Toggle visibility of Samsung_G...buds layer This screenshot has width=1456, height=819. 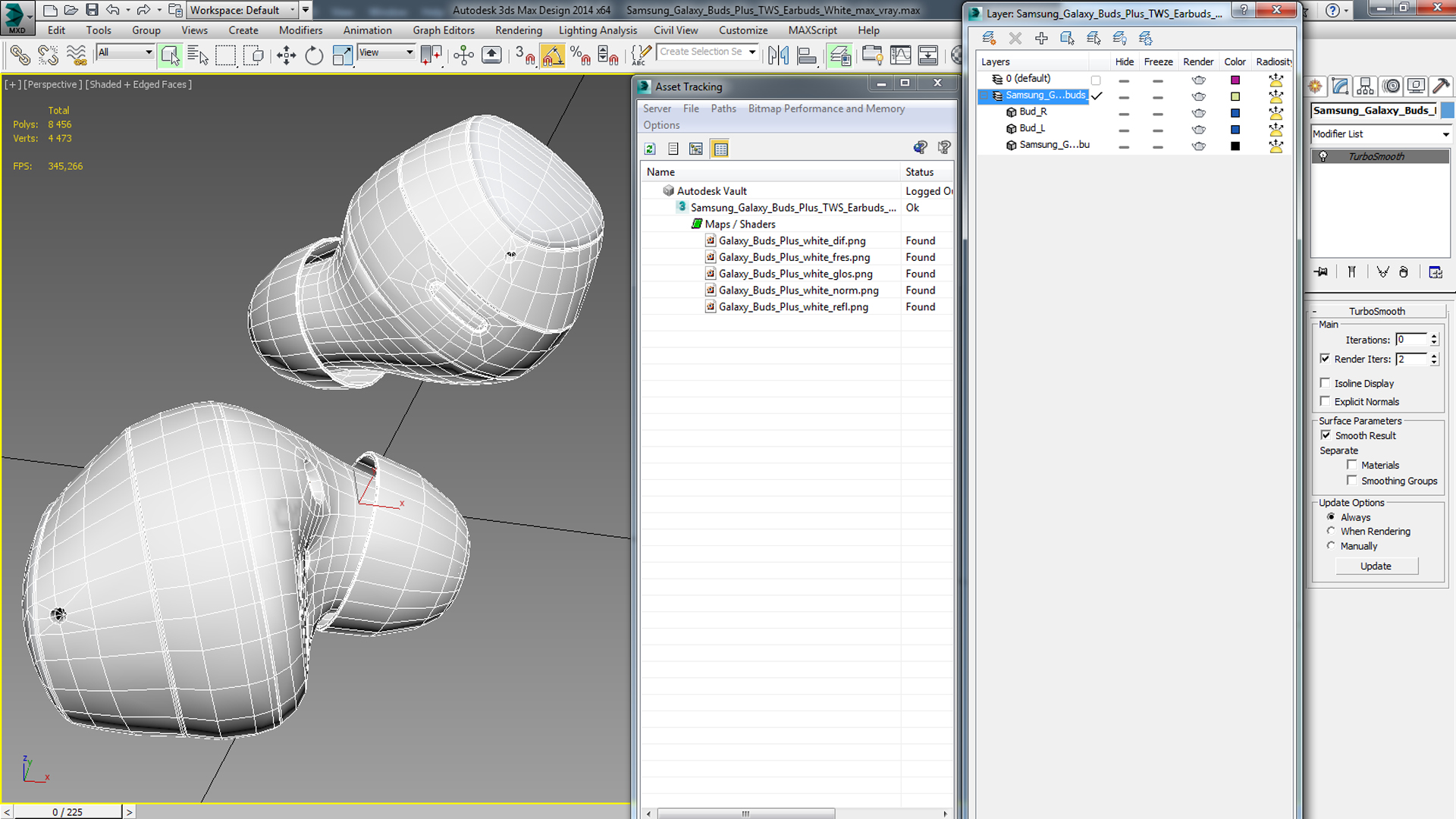tap(1123, 94)
